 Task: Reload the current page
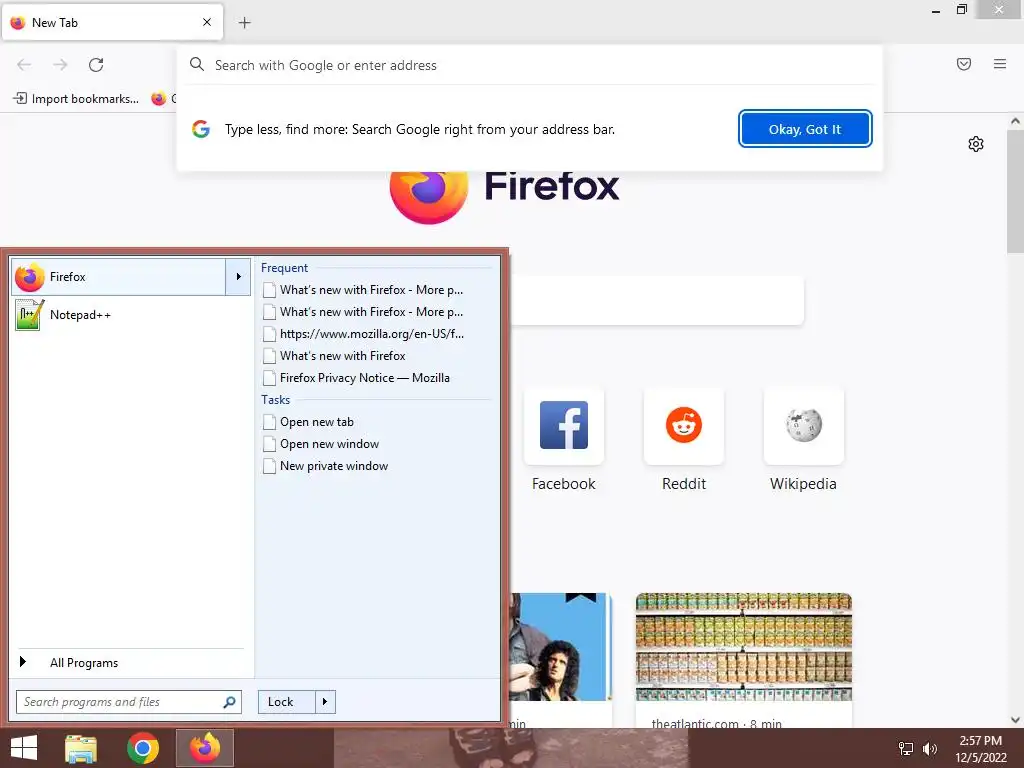[x=96, y=65]
